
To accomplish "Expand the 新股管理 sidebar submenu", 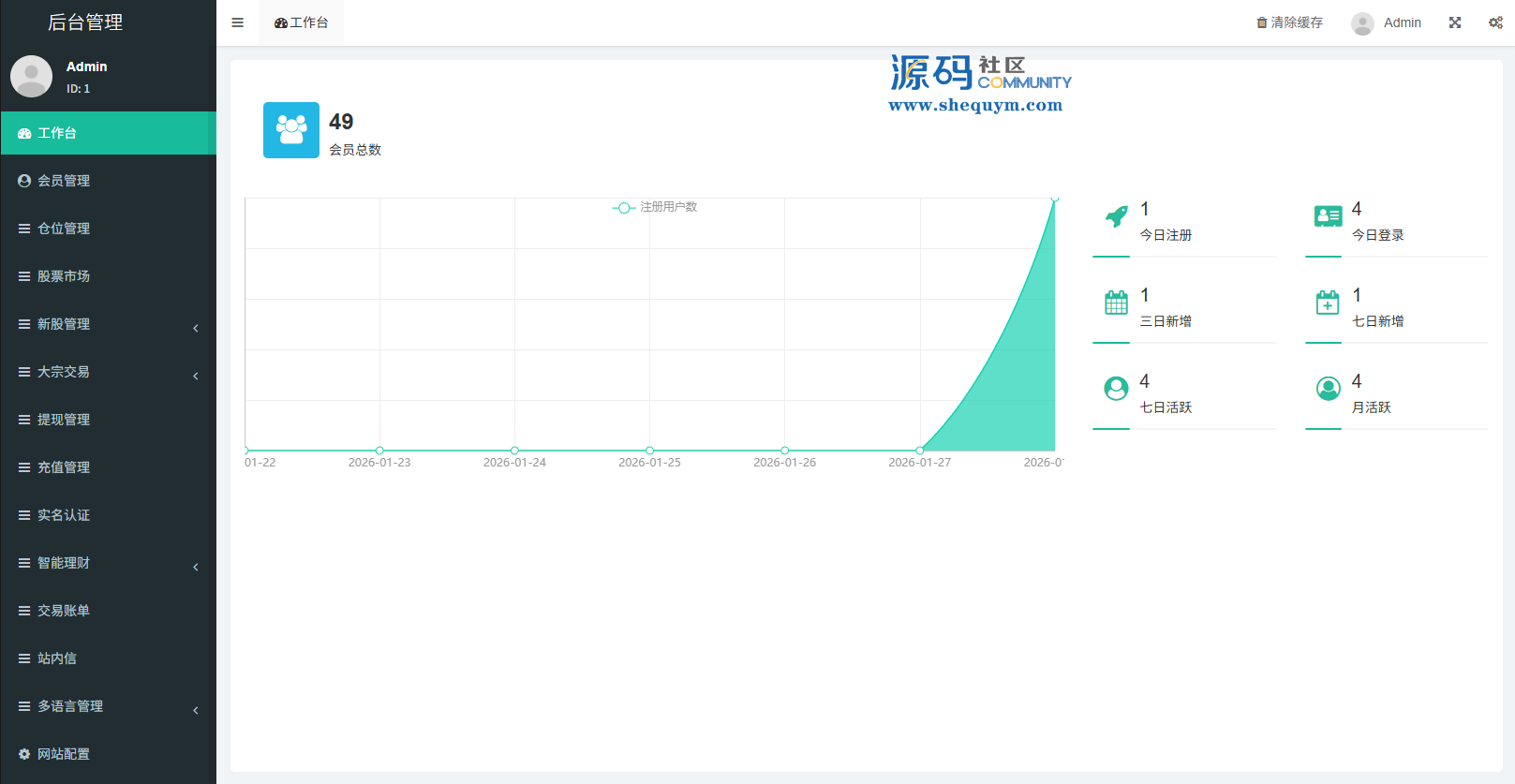I will coord(108,324).
